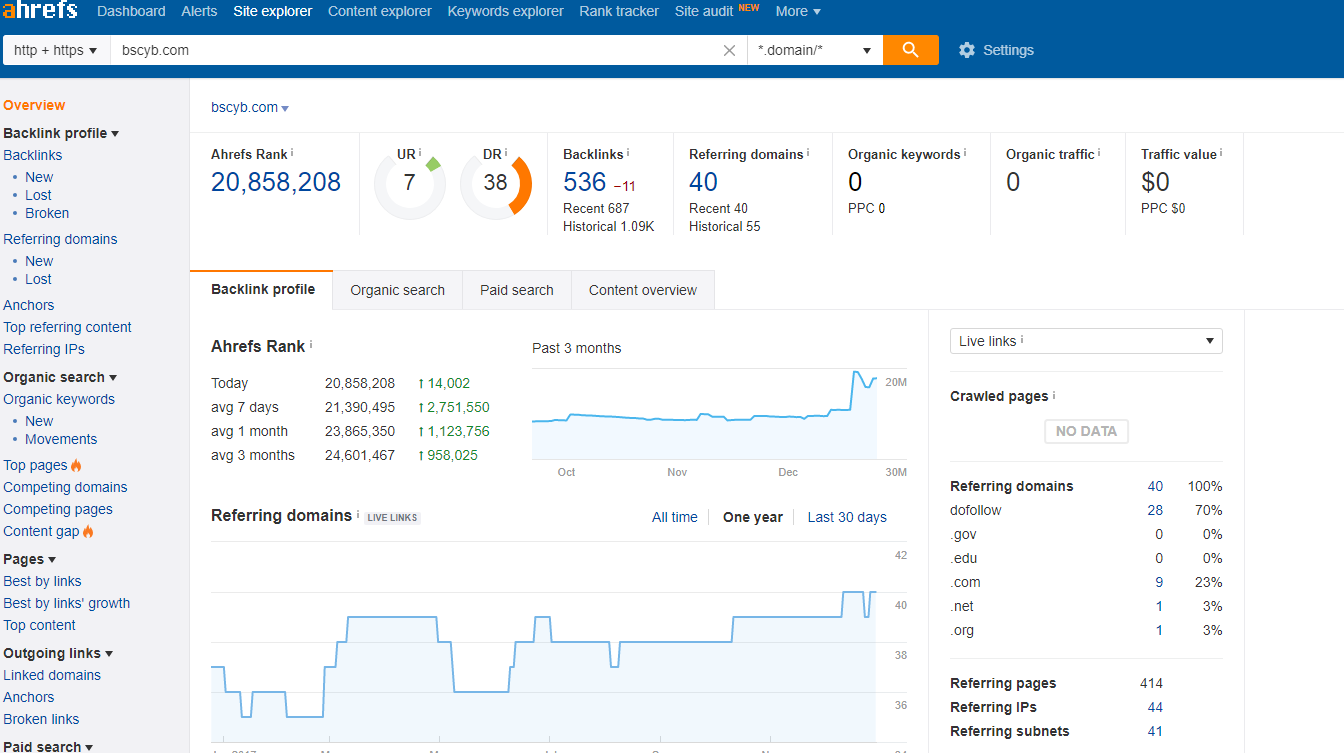Open Keywords explorer in top navigation
Image resolution: width=1344 pixels, height=753 pixels.
(506, 11)
